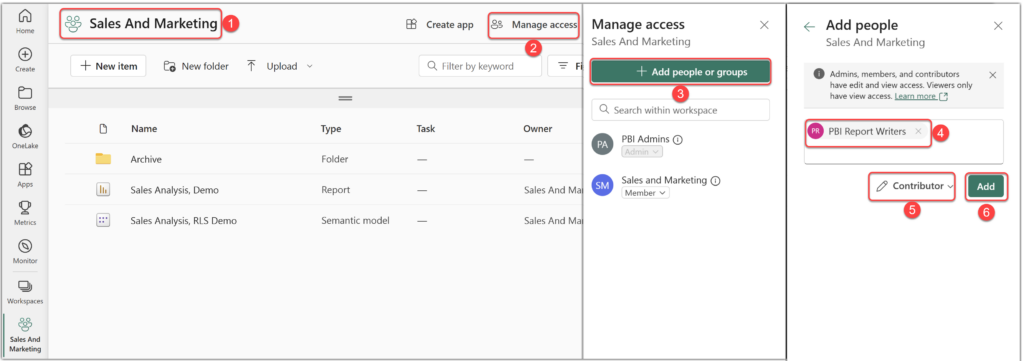
Task: Open Metrics trophy icon
Action: (25, 213)
